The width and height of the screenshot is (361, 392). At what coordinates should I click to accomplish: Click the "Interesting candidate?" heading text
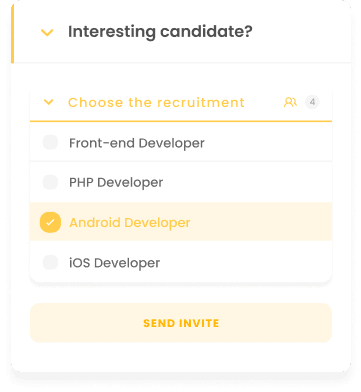tap(160, 32)
